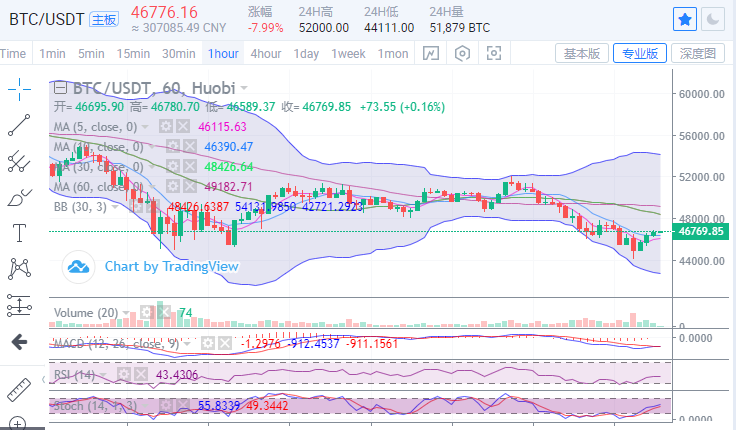Switch to 基本版 basic chart version
Screen dimensions: 736x430
coord(582,54)
